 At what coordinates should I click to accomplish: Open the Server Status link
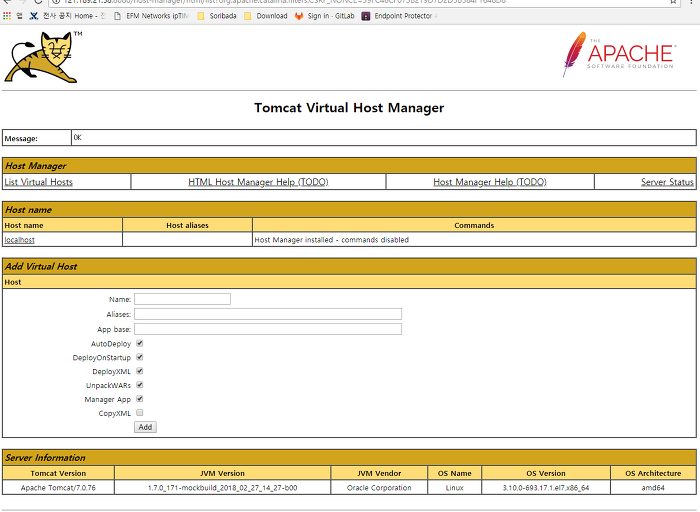[x=667, y=182]
